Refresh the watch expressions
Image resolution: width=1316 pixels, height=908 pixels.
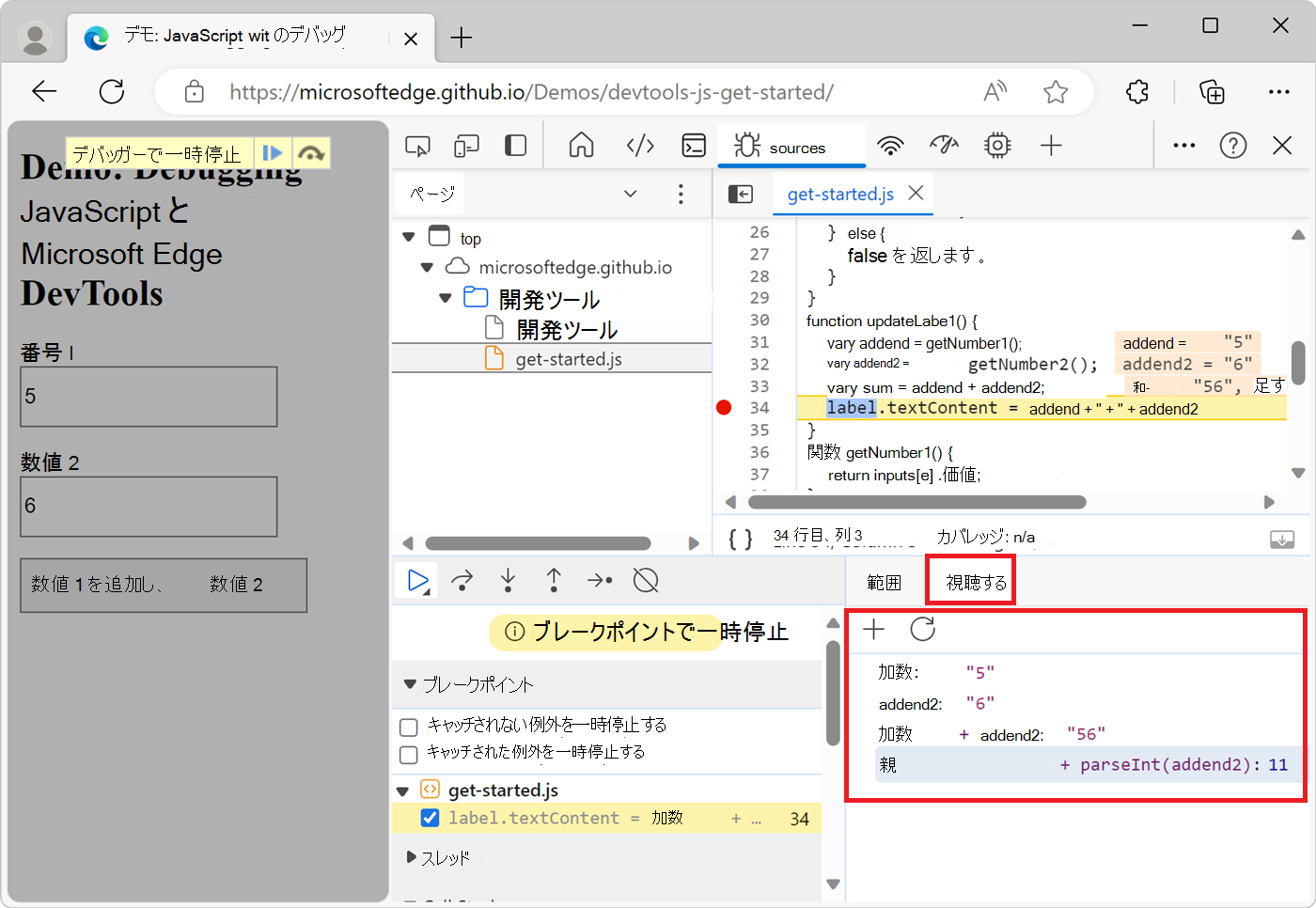click(x=922, y=629)
